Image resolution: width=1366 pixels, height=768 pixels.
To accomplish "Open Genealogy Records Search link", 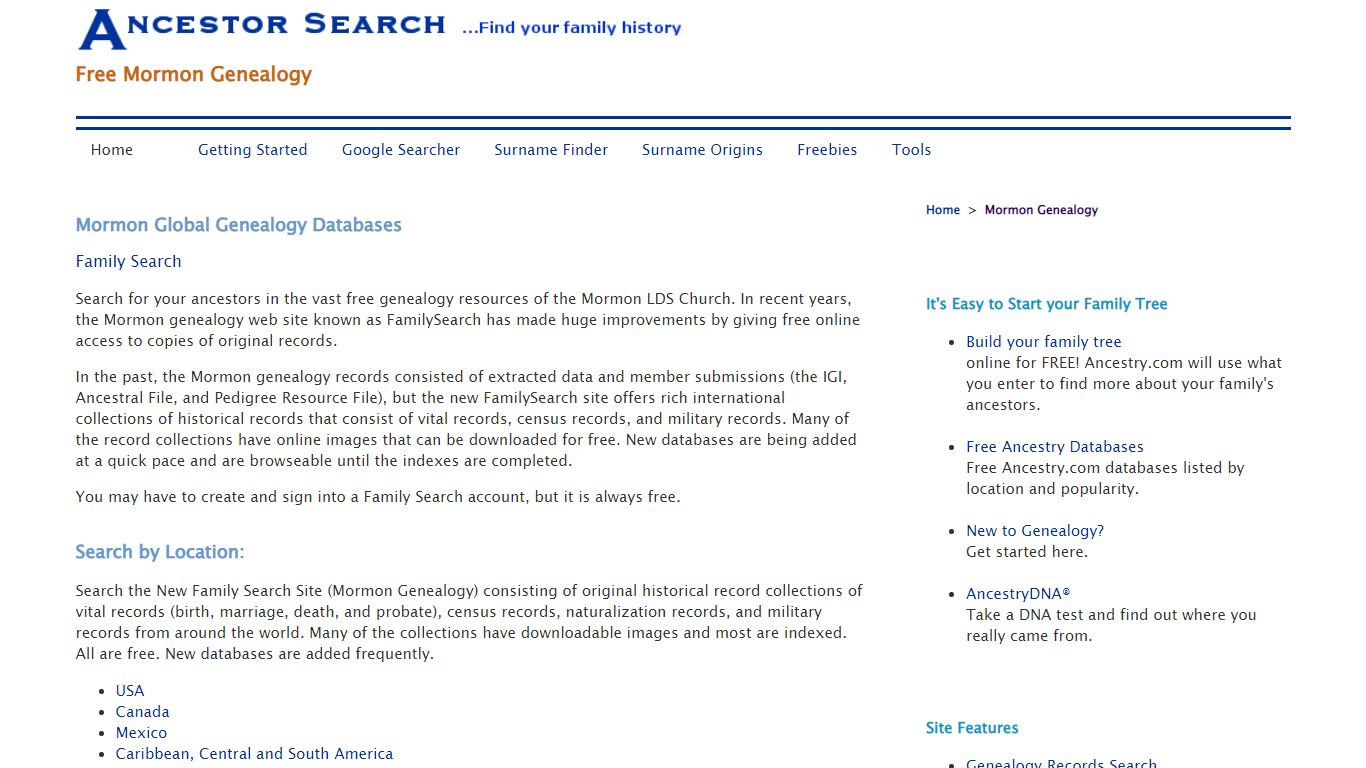I will (x=1061, y=763).
